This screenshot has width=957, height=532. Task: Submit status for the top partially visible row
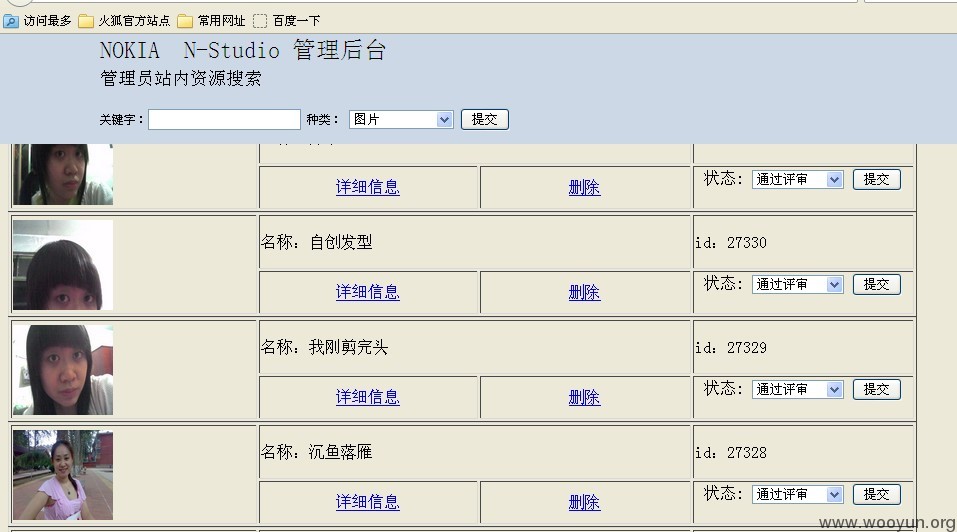pos(876,179)
